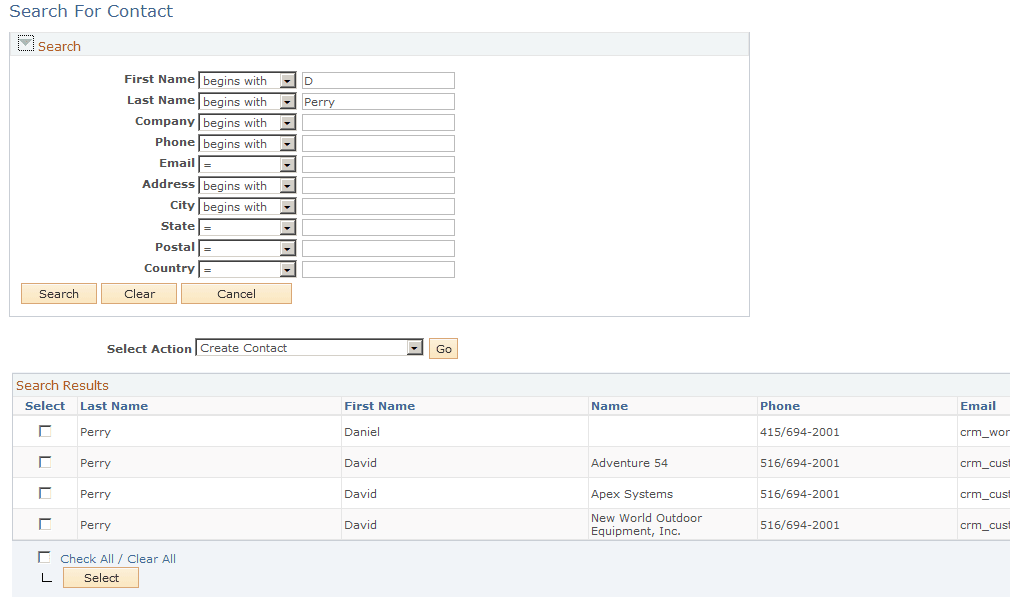
Task: Click Go next to Create Contact
Action: coord(443,347)
